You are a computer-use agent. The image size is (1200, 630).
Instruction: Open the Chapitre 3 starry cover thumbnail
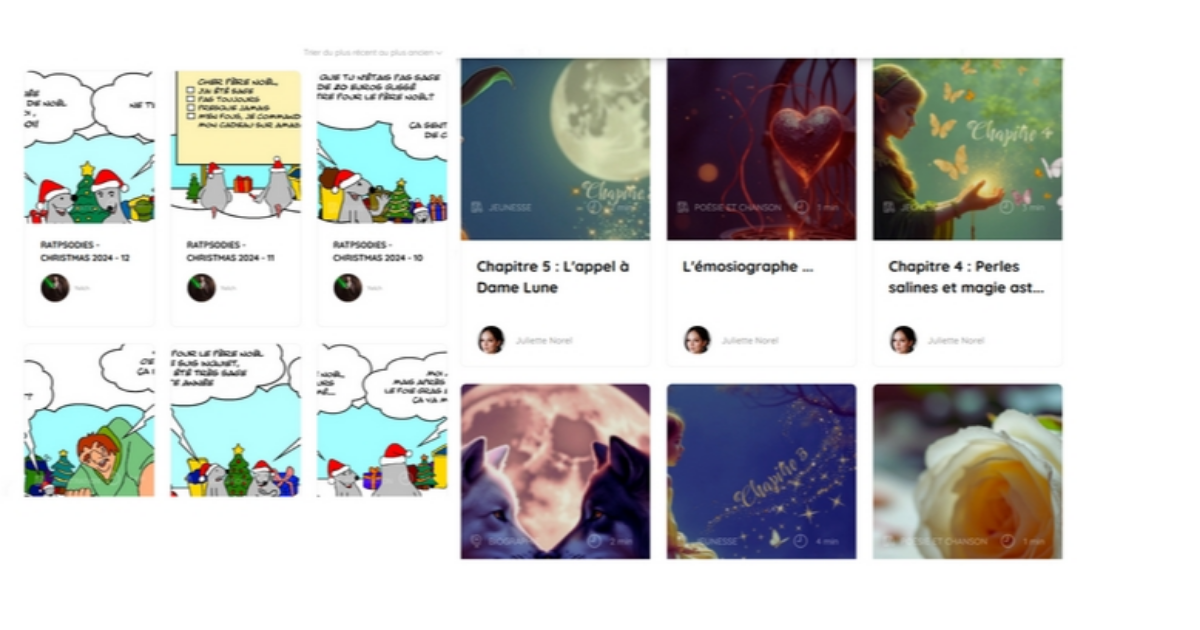pos(762,471)
